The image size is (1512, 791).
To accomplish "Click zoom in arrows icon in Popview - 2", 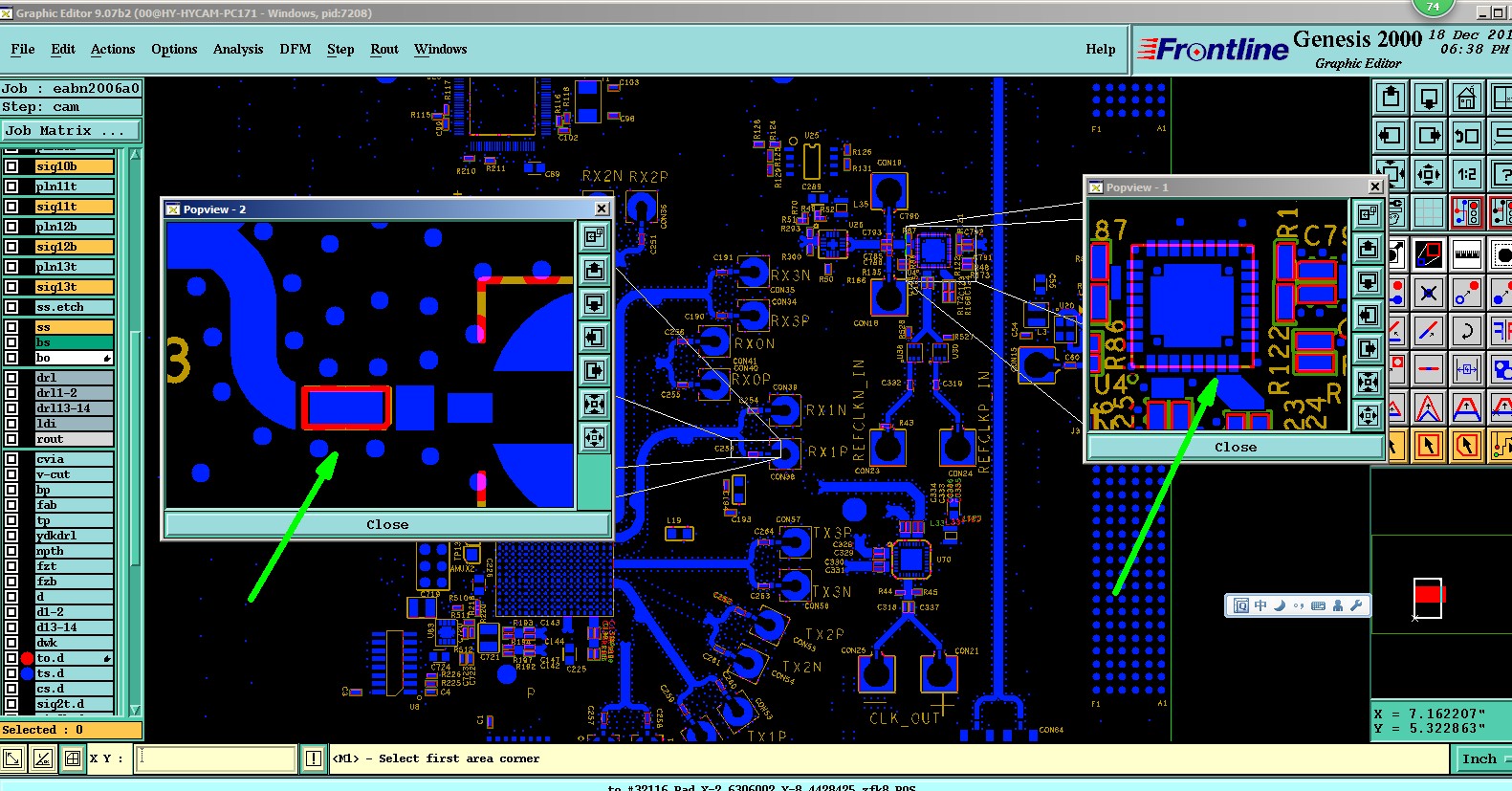I will tap(594, 405).
